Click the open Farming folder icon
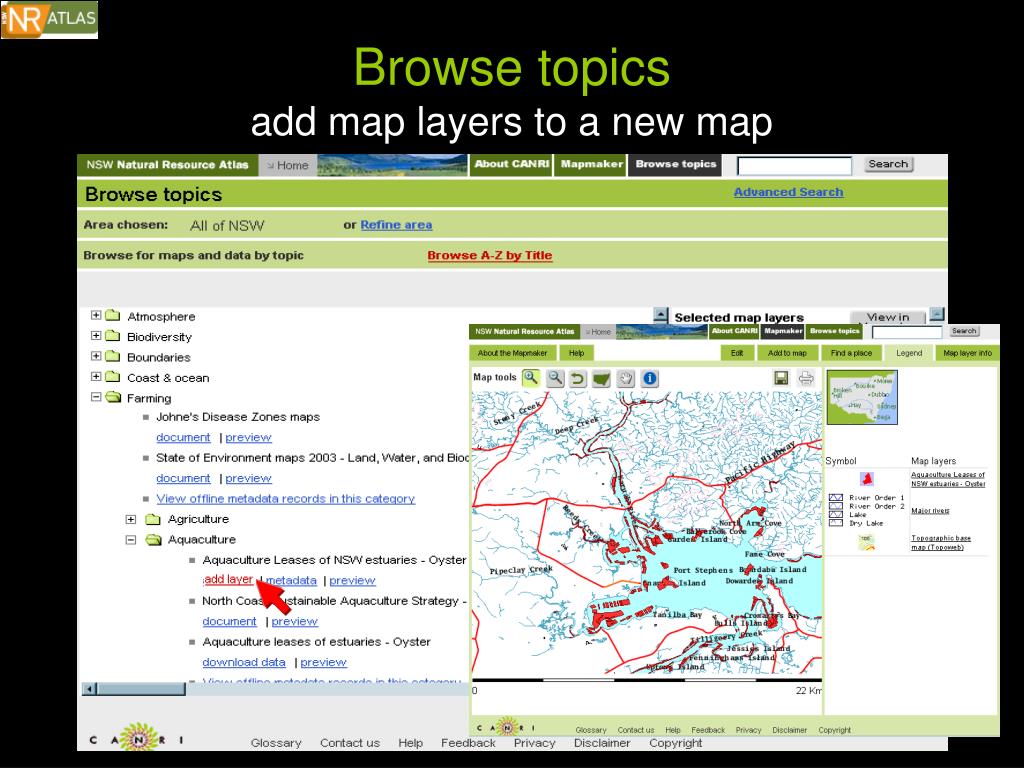This screenshot has width=1024, height=768. [x=114, y=397]
